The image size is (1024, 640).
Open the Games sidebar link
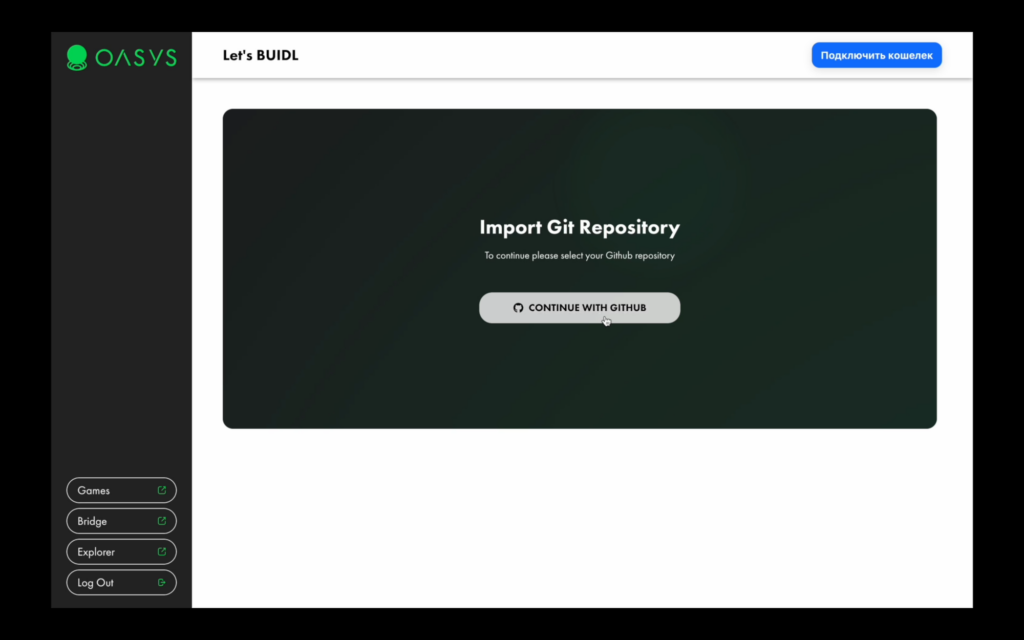pos(121,490)
